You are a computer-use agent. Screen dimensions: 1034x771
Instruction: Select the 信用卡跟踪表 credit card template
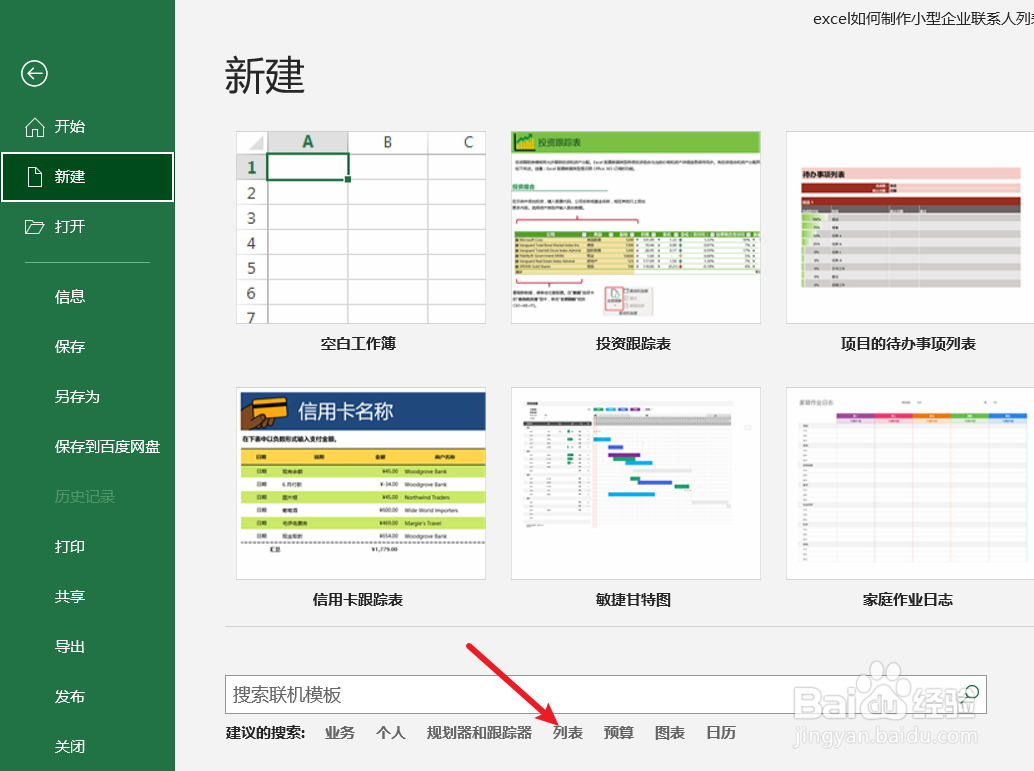(x=360, y=483)
